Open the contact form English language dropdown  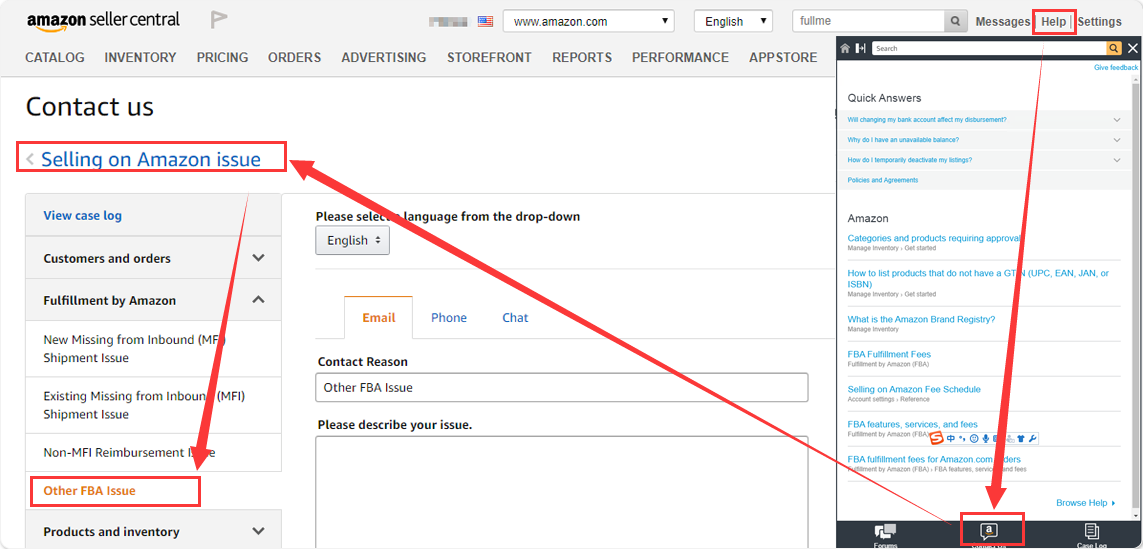(353, 240)
